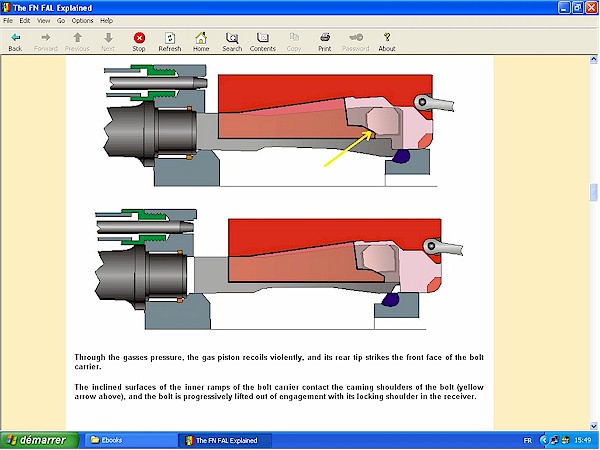600x450 pixels.
Task: Click the window title bar app icon
Action: click(x=7, y=8)
